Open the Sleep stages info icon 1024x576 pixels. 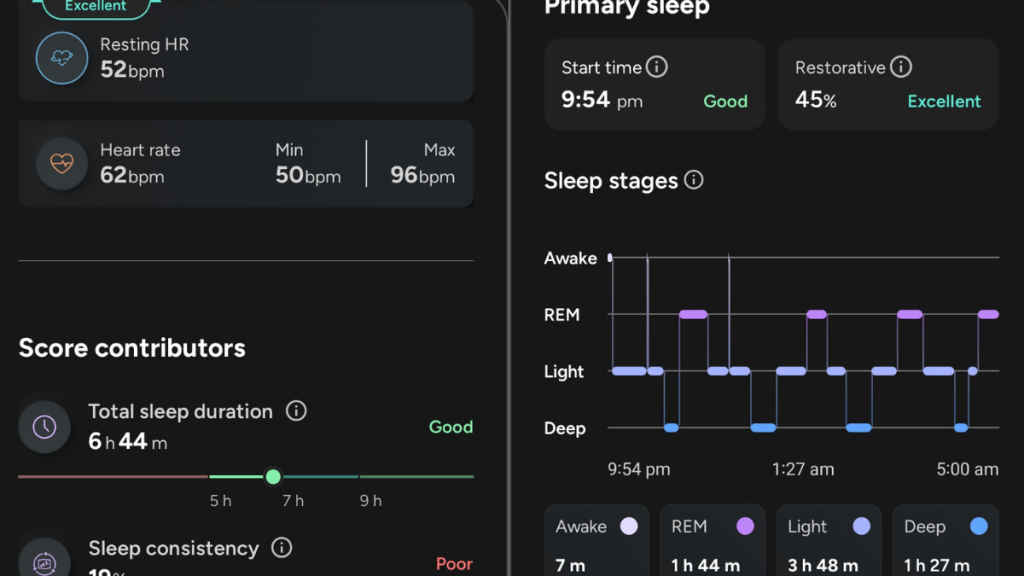(x=693, y=180)
